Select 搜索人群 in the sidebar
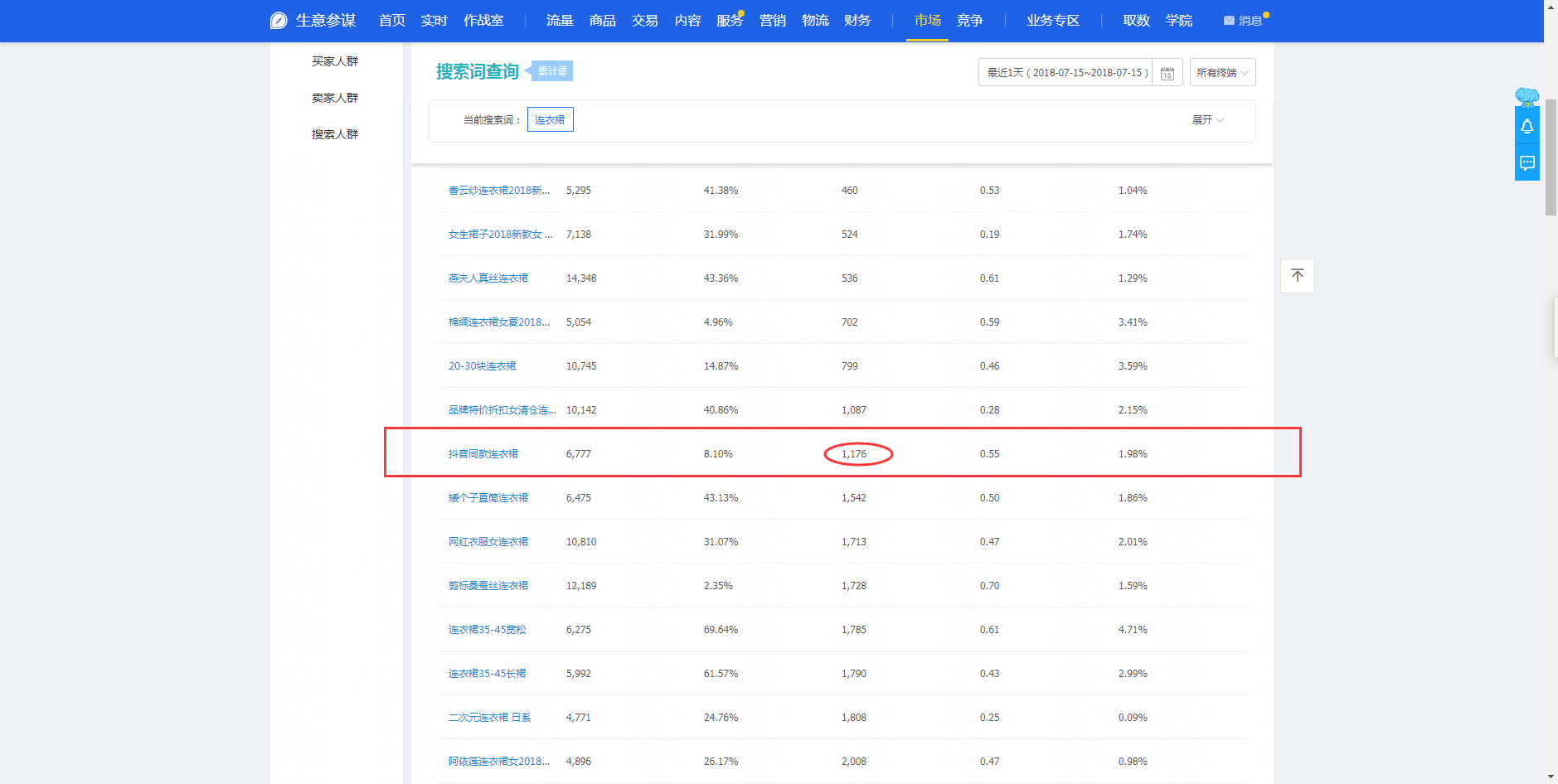This screenshot has width=1558, height=784. 335,134
